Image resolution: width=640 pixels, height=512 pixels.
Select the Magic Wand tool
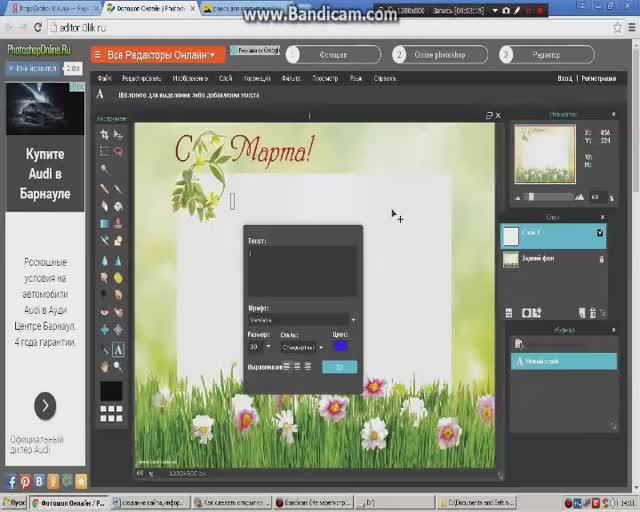coord(104,169)
